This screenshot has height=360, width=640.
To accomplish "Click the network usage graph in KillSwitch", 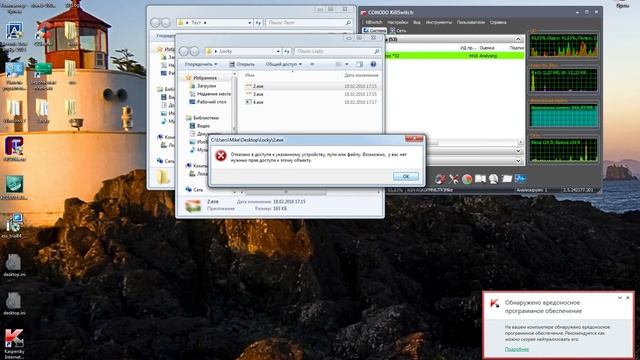I will (x=564, y=150).
